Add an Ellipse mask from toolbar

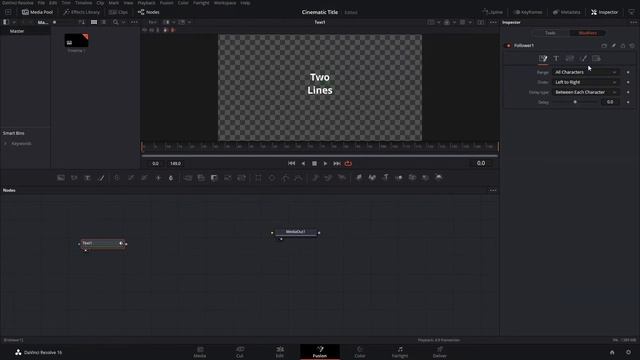tap(272, 178)
